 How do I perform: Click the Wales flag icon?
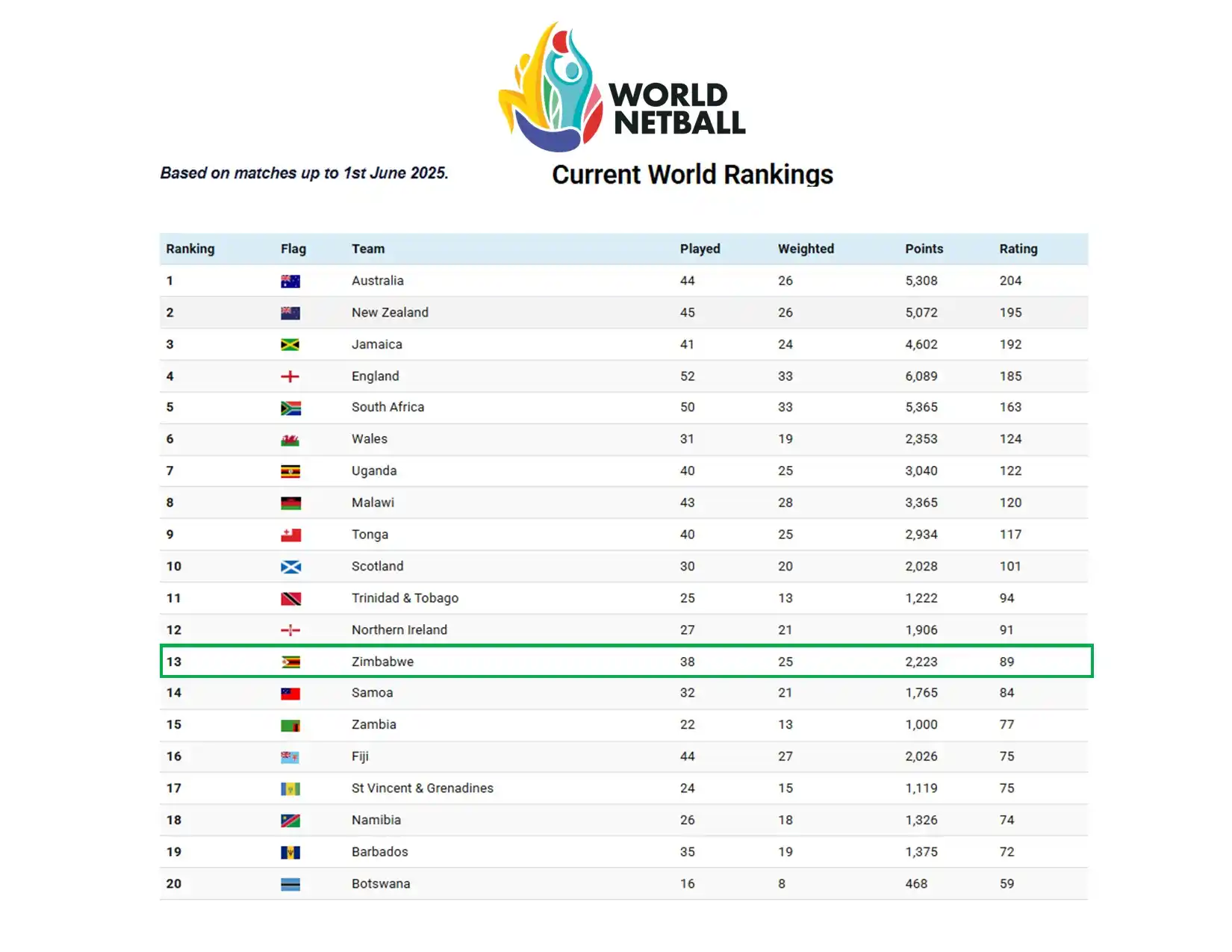tap(290, 441)
